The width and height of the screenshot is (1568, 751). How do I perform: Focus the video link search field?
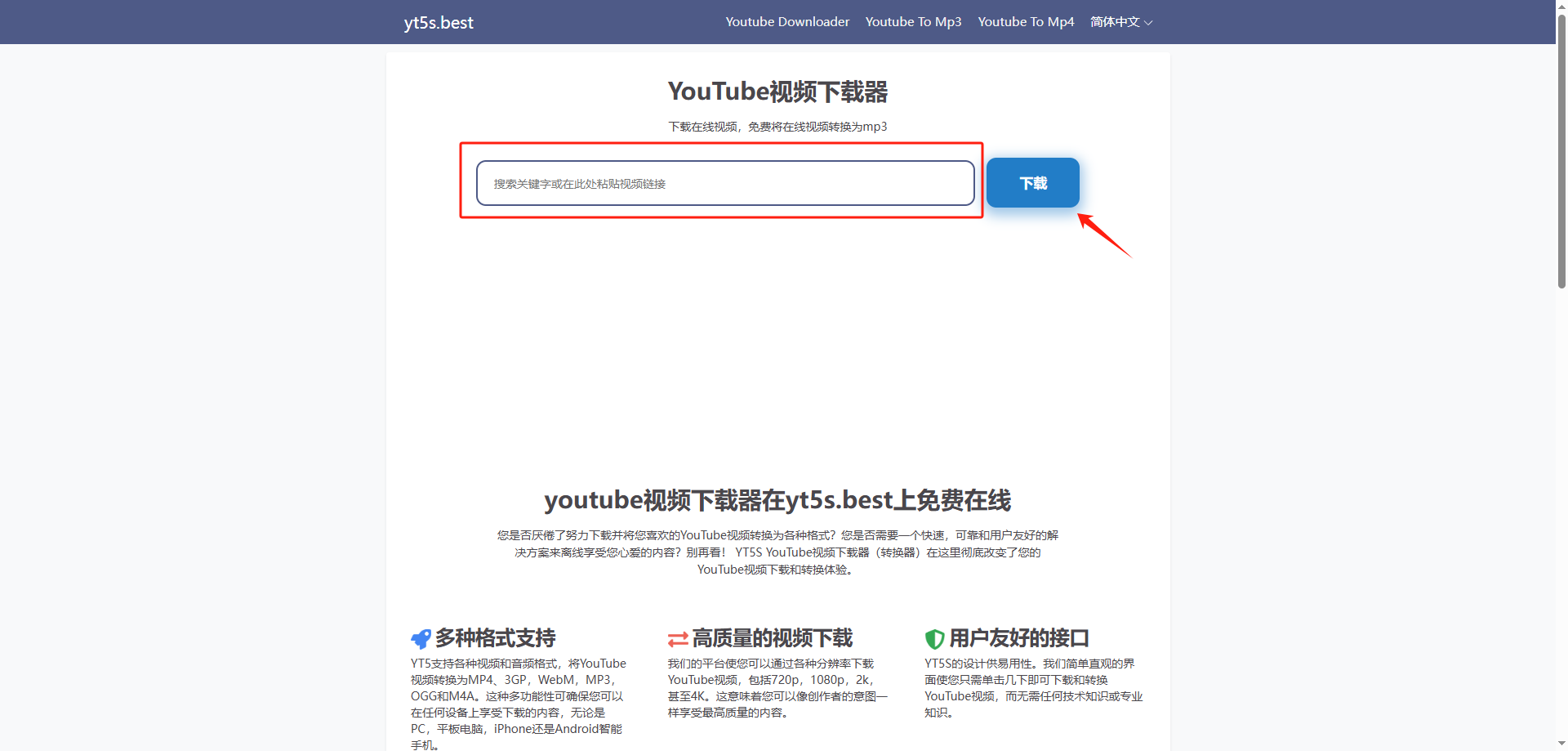click(725, 183)
